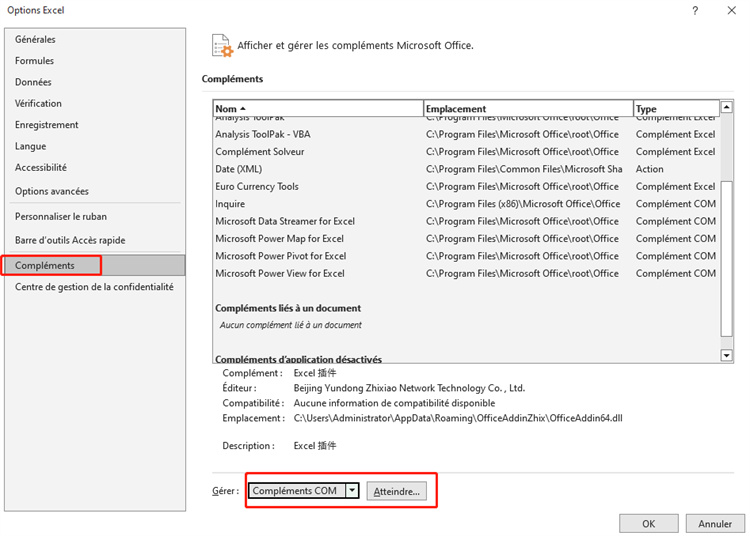The width and height of the screenshot is (750, 536).
Task: Sort list by the Nom column header
Action: 318,109
